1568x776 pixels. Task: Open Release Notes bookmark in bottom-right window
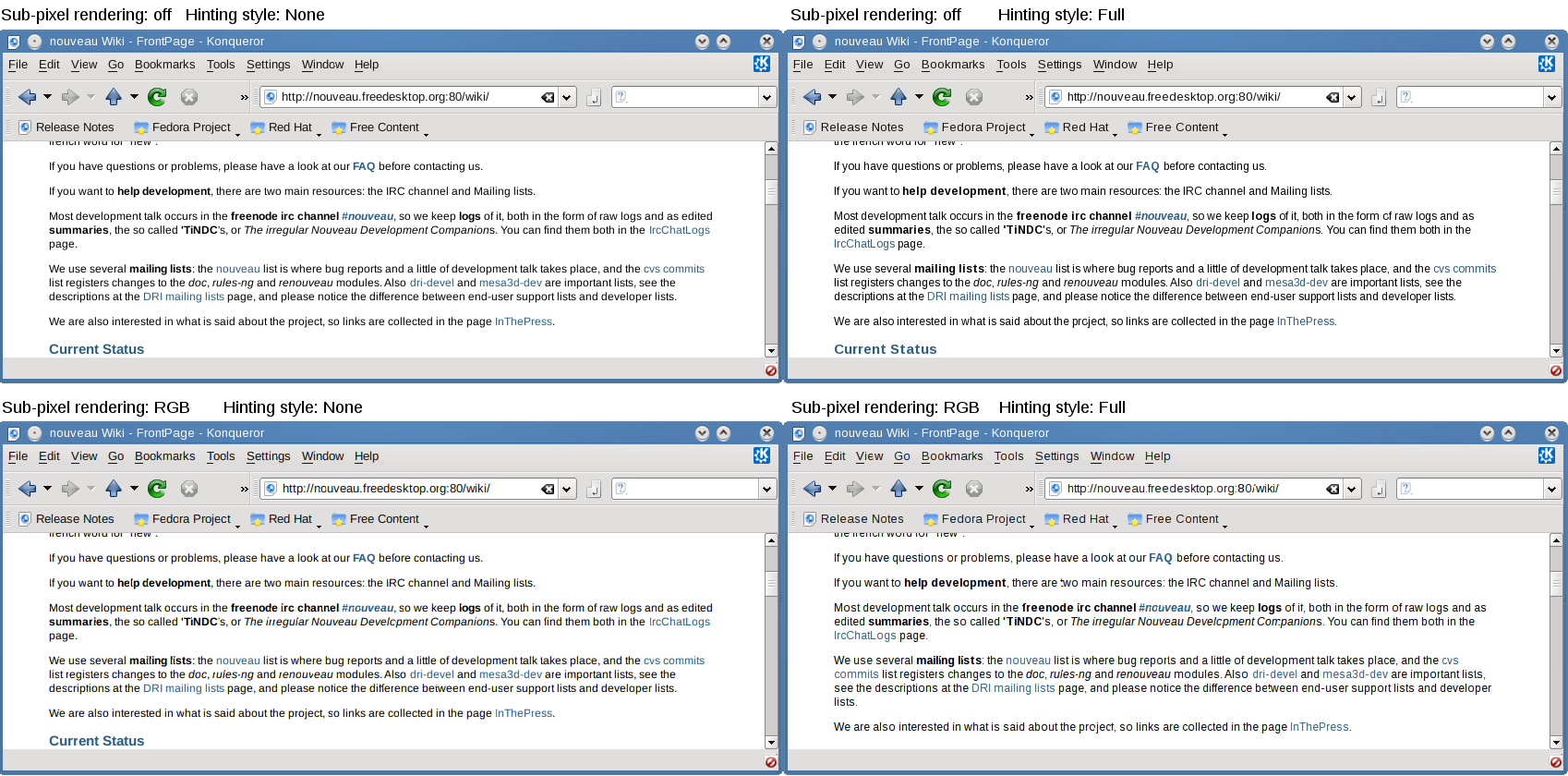(x=862, y=519)
